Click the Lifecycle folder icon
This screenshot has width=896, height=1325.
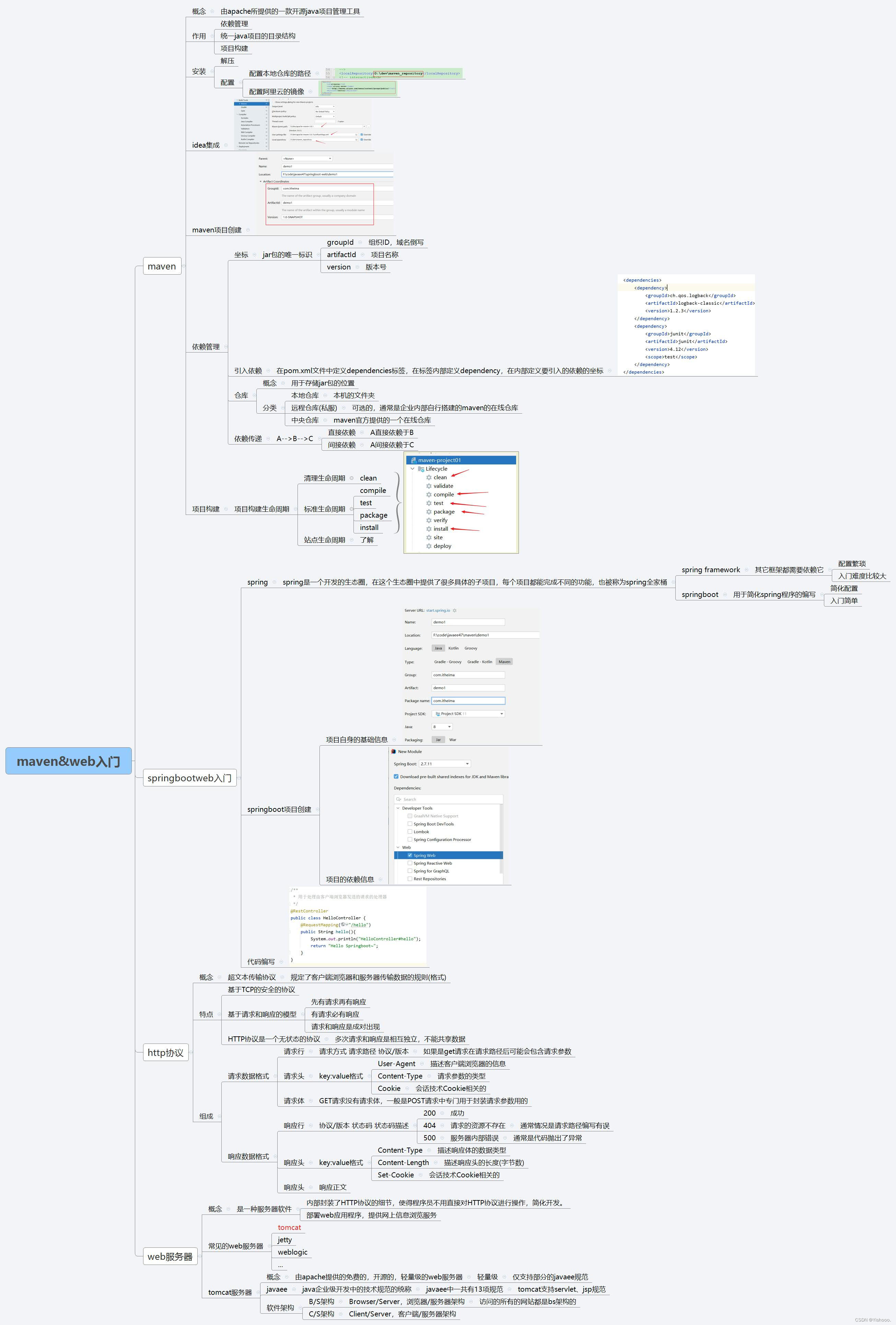pyautogui.click(x=421, y=469)
